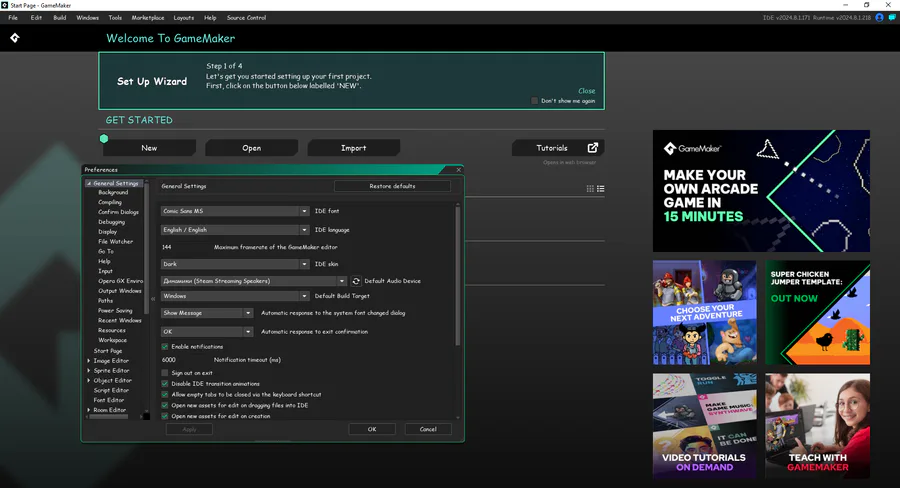The image size is (900, 488).
Task: Click Restore defaults in Preferences
Action: click(x=393, y=186)
